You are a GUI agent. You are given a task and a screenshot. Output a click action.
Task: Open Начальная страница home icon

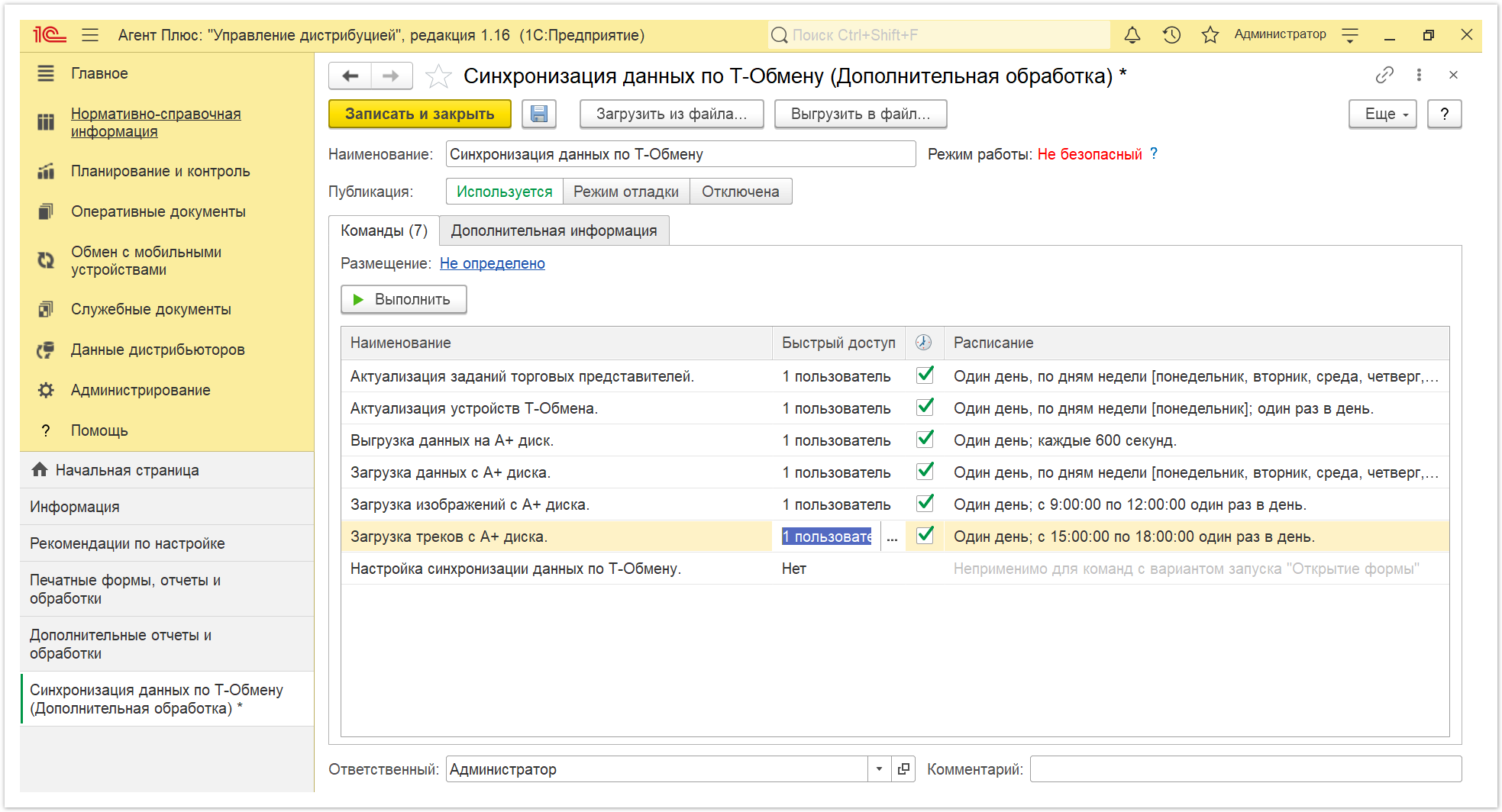(40, 469)
